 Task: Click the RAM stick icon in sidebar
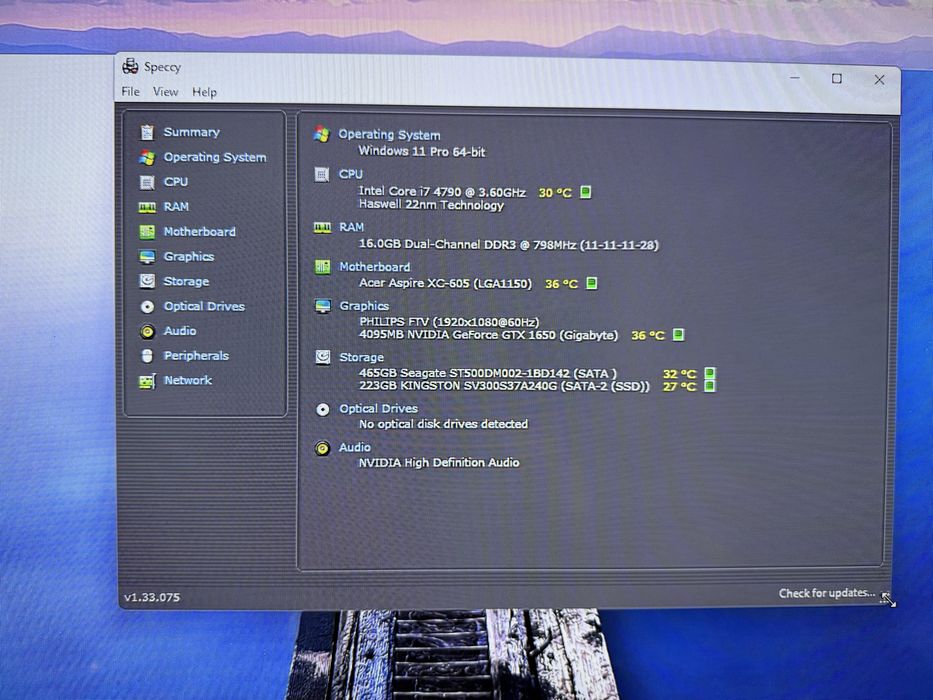pos(147,207)
